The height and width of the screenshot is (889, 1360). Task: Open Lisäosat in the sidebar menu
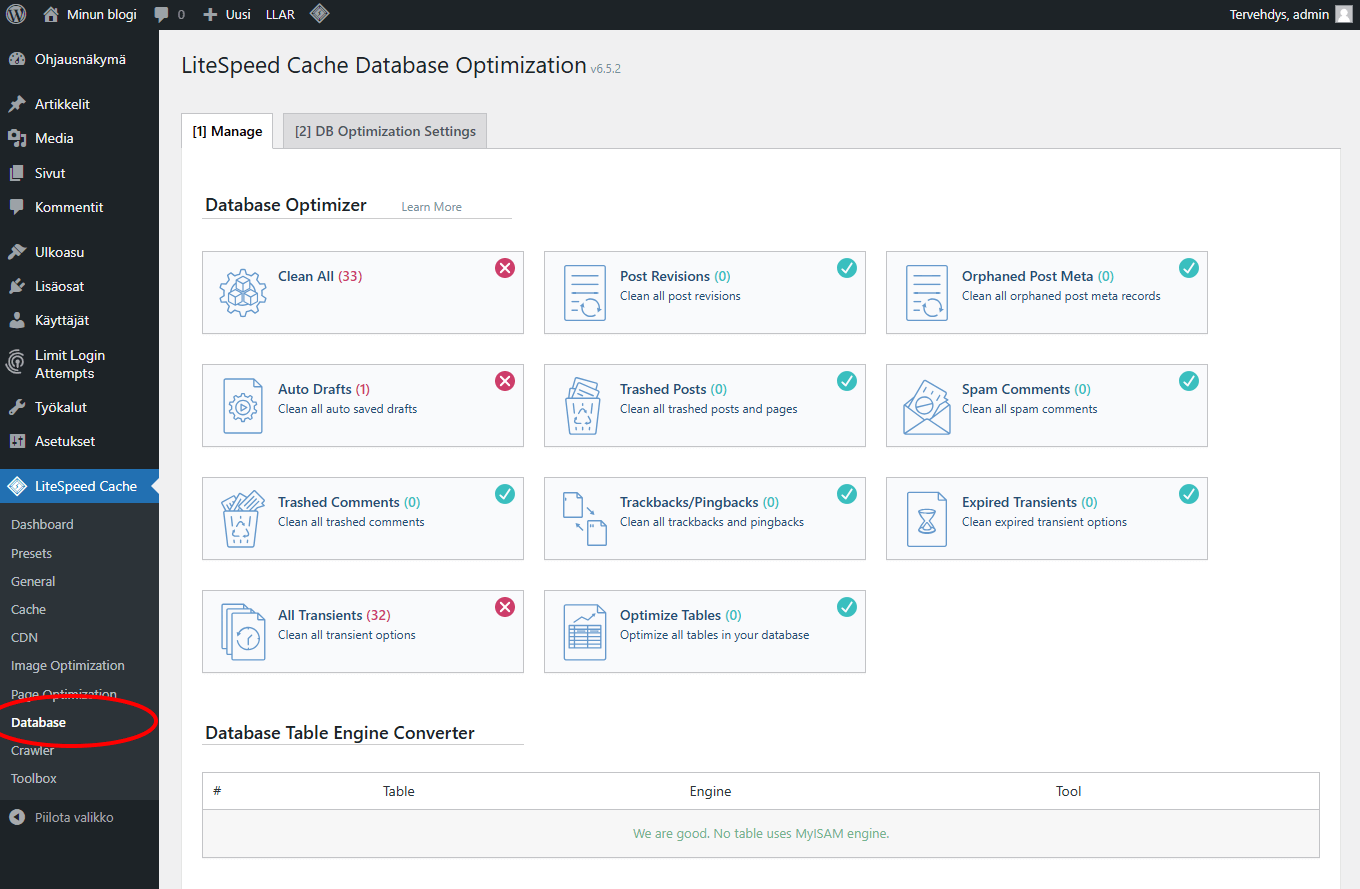(79, 286)
